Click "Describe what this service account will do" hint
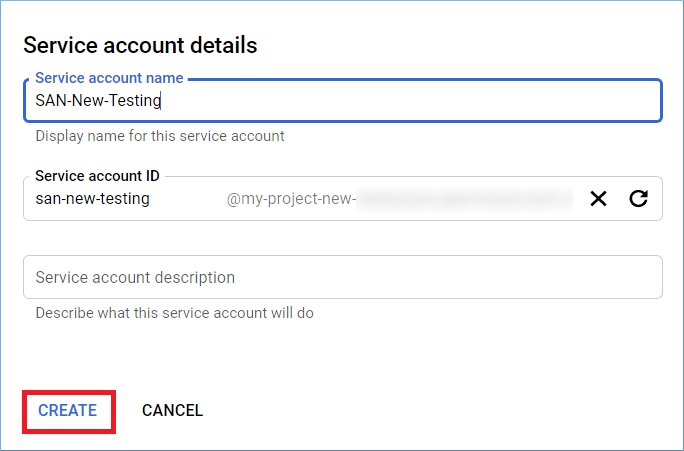 [x=174, y=313]
